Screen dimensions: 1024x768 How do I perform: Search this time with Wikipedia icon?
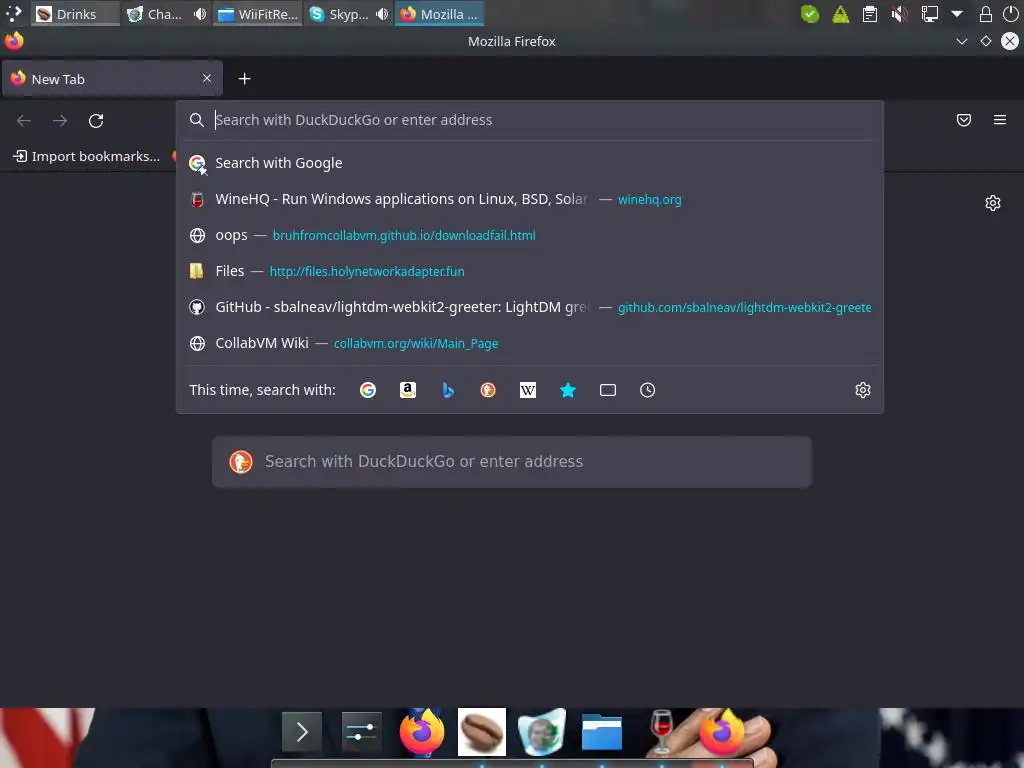528,390
